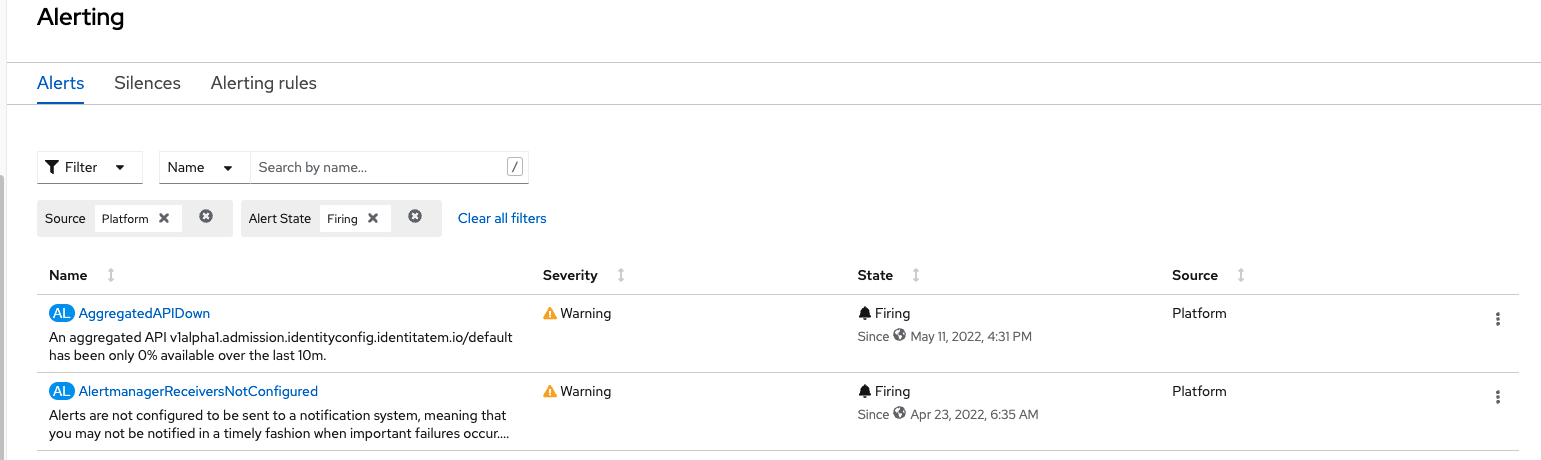This screenshot has height=460, width=1541.
Task: Open kebab menu for AggregatedAPIDown alert
Action: pos(1497,319)
